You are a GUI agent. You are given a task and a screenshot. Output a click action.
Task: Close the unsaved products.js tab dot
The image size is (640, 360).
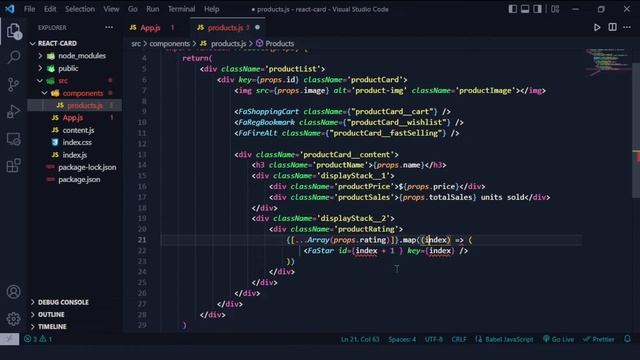click(257, 27)
